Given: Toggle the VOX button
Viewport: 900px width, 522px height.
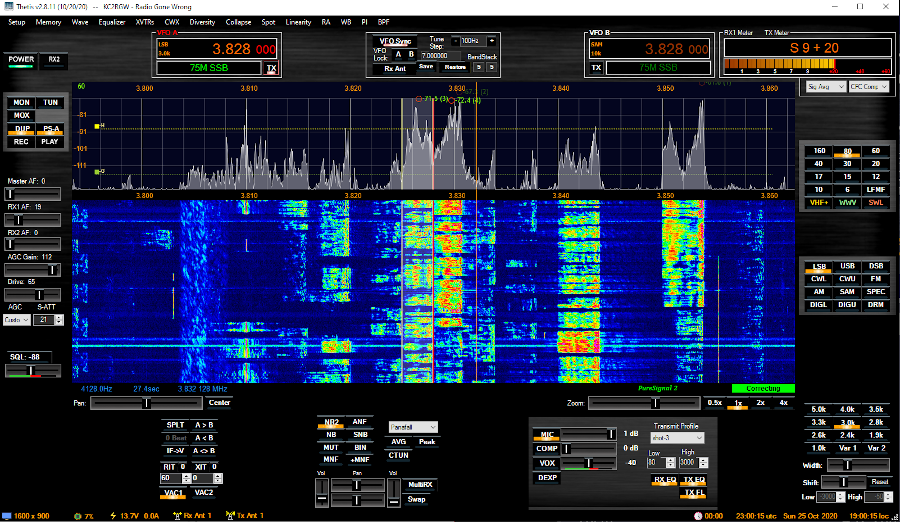Looking at the screenshot, I should coord(547,463).
